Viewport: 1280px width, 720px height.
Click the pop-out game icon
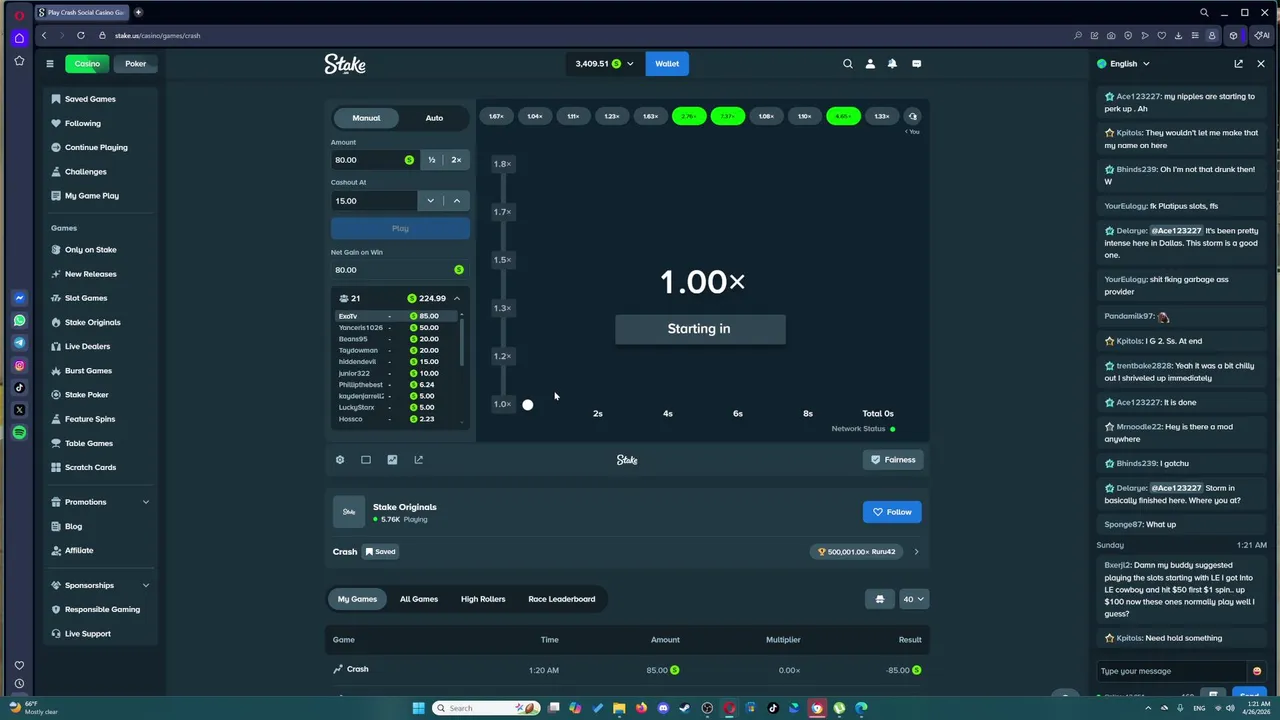pos(418,460)
